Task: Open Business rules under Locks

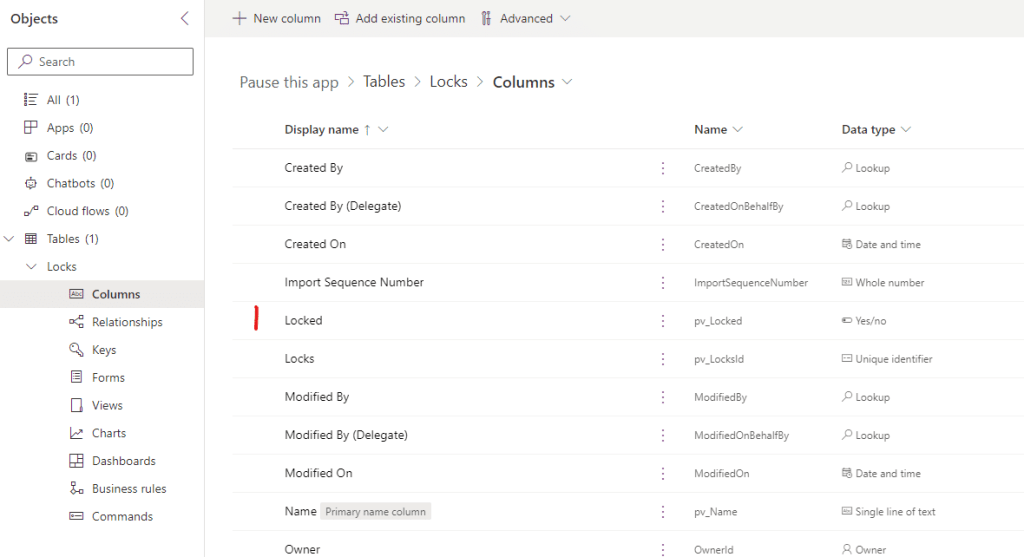Action: pos(118,488)
